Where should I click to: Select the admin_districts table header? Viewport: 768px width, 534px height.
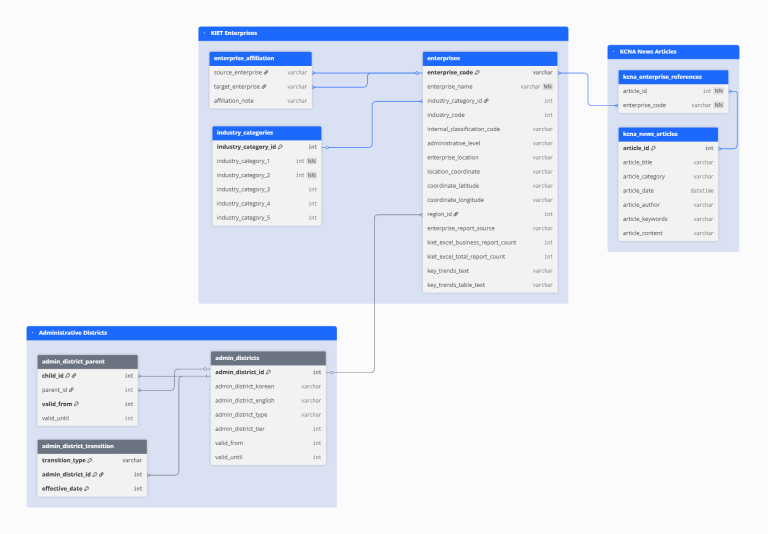coord(268,357)
